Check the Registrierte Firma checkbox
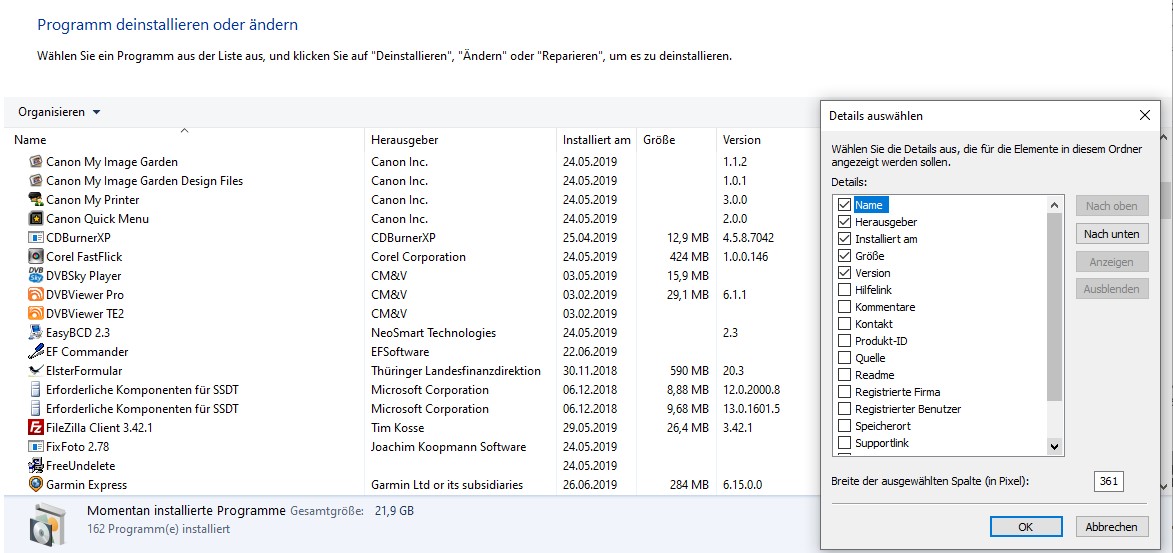1173x553 pixels. (845, 392)
